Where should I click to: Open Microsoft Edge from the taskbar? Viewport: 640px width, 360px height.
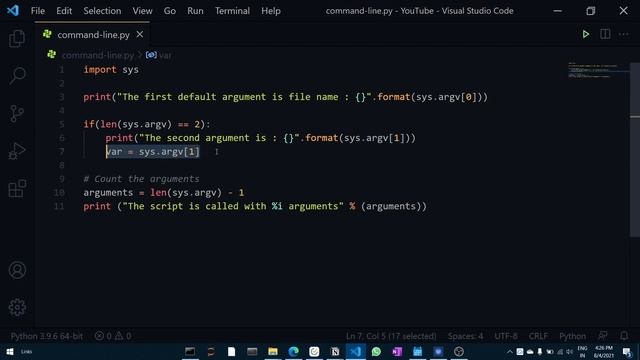(x=293, y=351)
